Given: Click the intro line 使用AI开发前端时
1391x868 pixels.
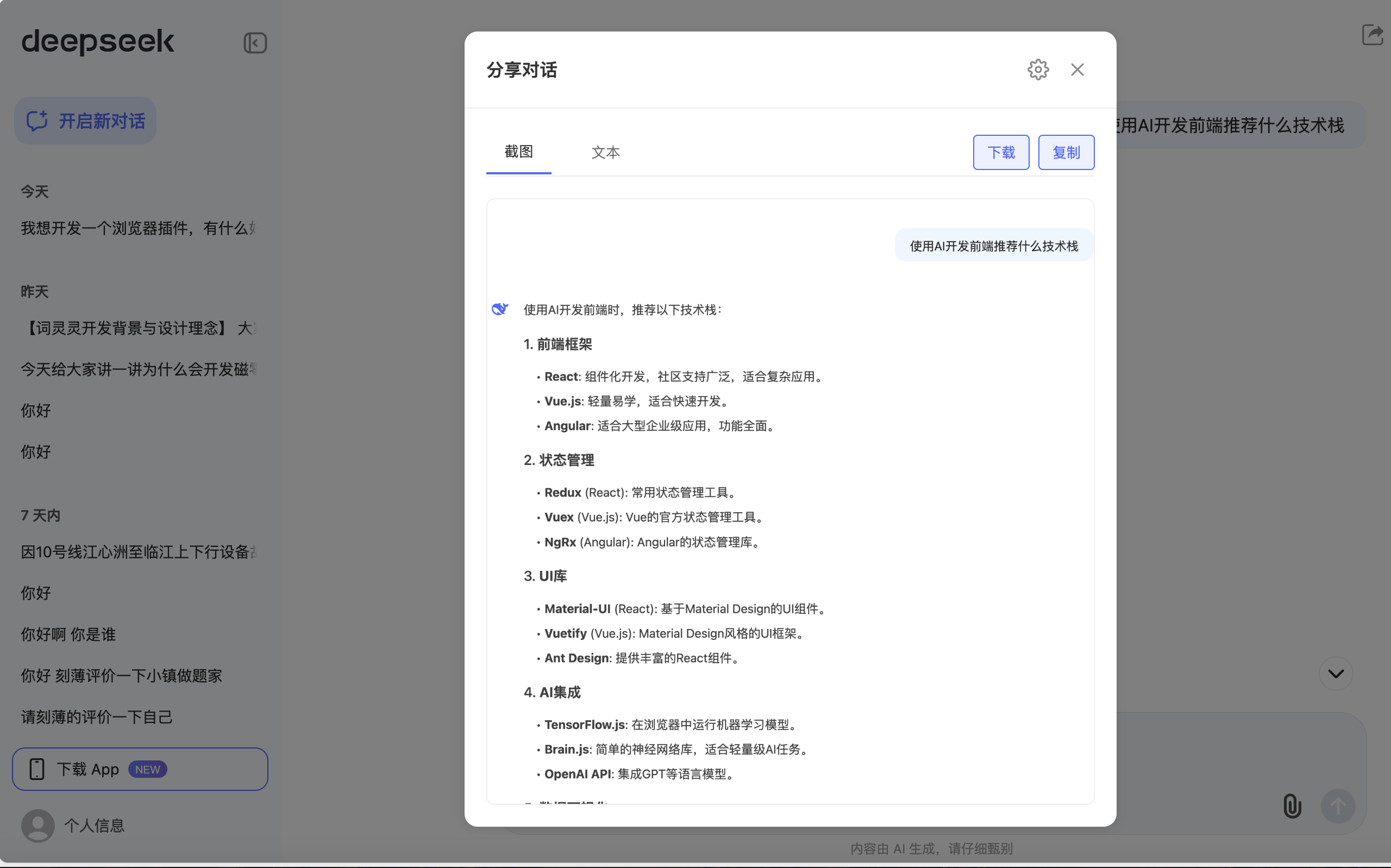Looking at the screenshot, I should pyautogui.click(x=622, y=310).
